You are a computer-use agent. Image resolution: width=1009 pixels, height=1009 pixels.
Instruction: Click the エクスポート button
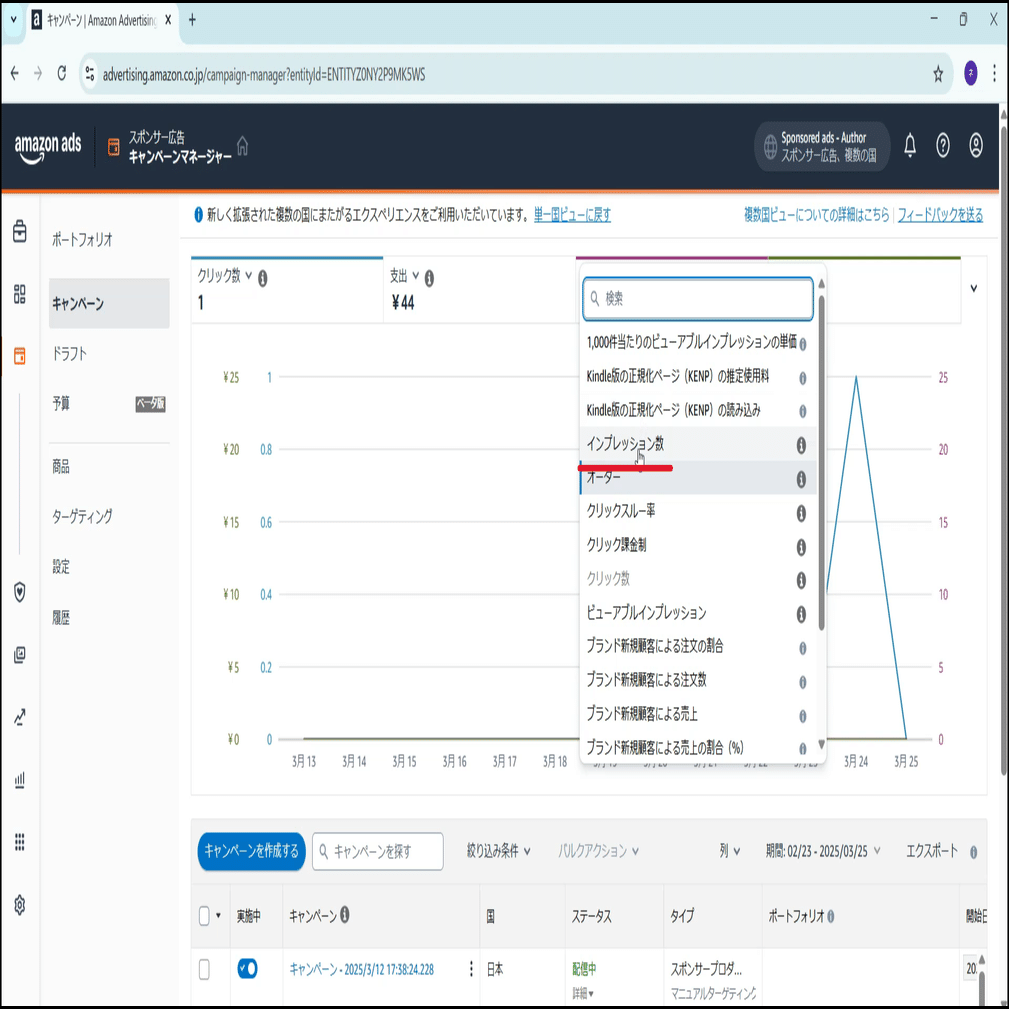pyautogui.click(x=931, y=851)
